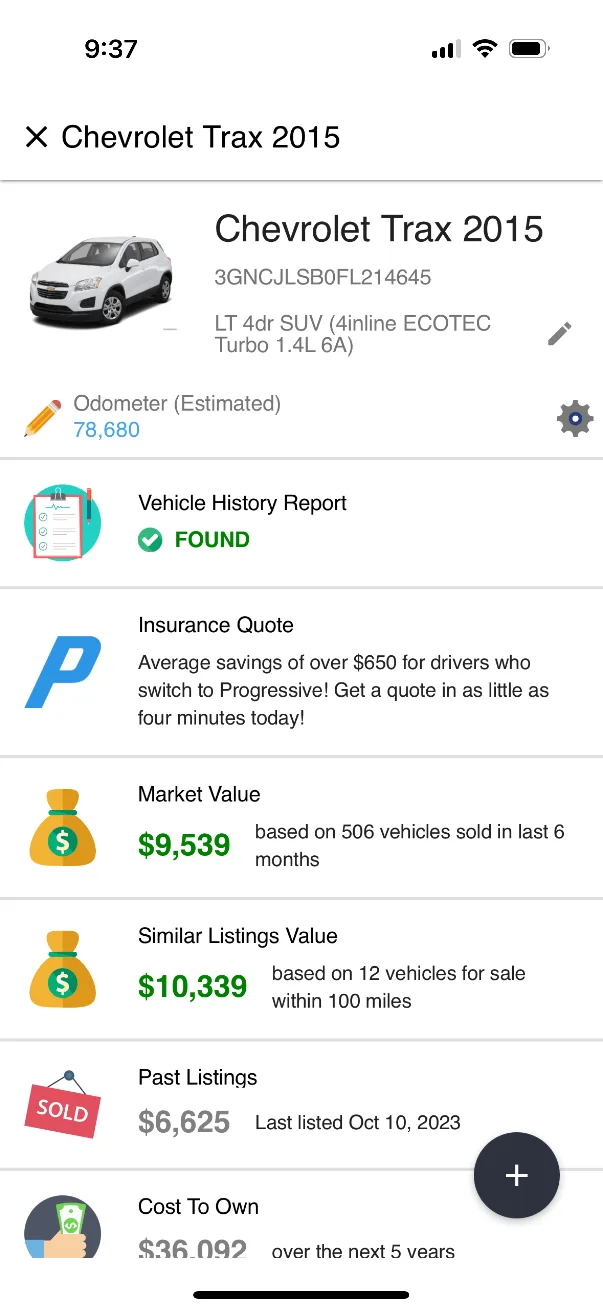Screen dimensions: 603x1311
Task: Tap the pencil icon to edit trim
Action: point(560,334)
